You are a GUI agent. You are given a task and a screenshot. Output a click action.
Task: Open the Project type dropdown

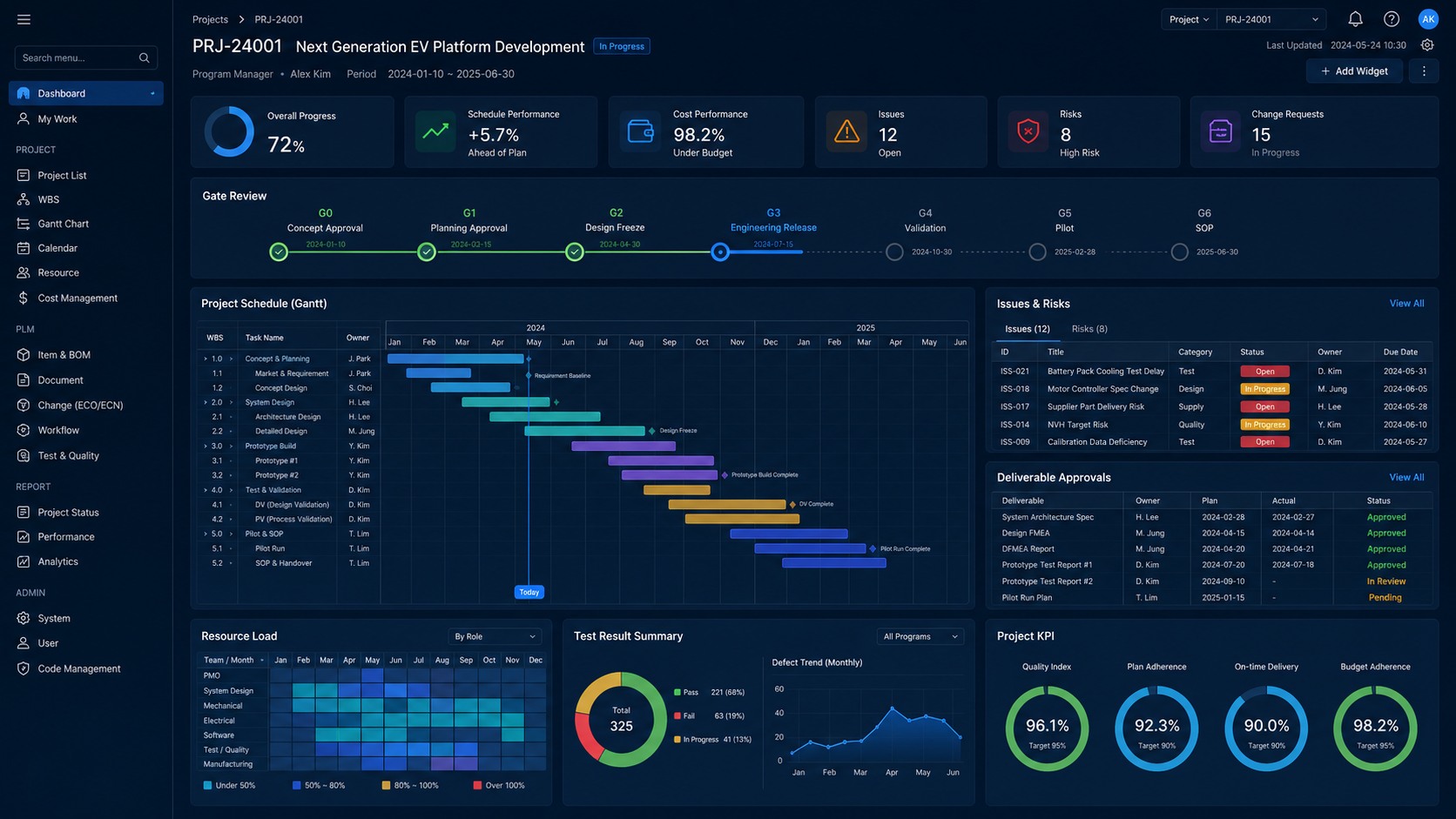point(1189,19)
